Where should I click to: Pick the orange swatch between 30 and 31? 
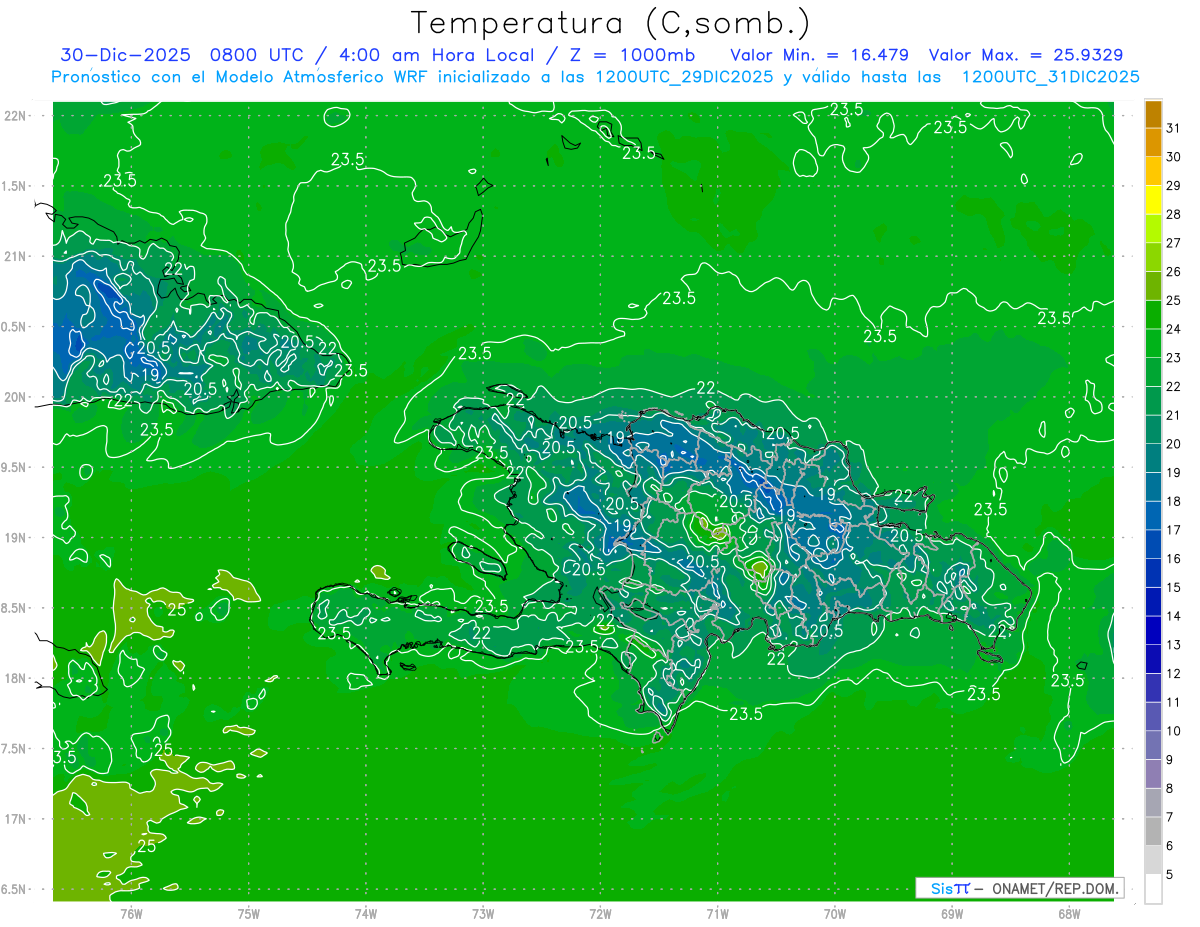(1153, 143)
